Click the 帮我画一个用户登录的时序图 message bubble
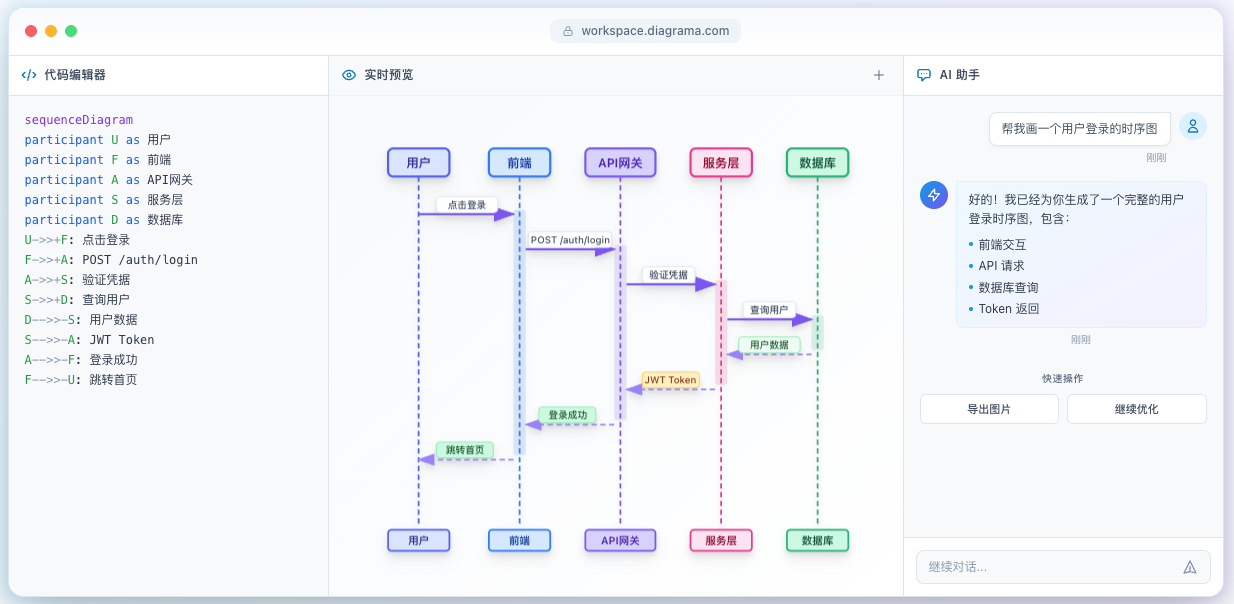Image resolution: width=1234 pixels, height=604 pixels. pyautogui.click(x=1079, y=128)
